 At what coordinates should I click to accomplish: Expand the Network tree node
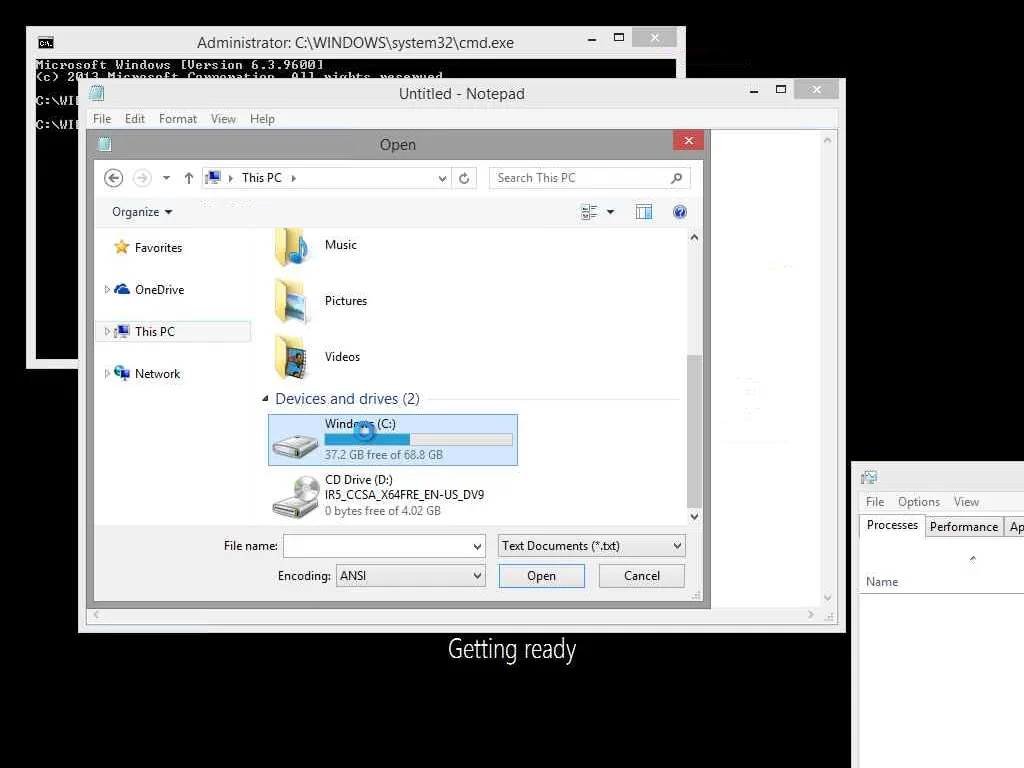point(107,374)
